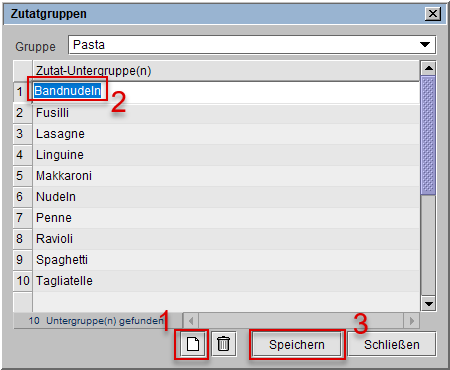The width and height of the screenshot is (450, 370).
Task: Click the vertical scrollbar thumb
Action: coord(428,135)
